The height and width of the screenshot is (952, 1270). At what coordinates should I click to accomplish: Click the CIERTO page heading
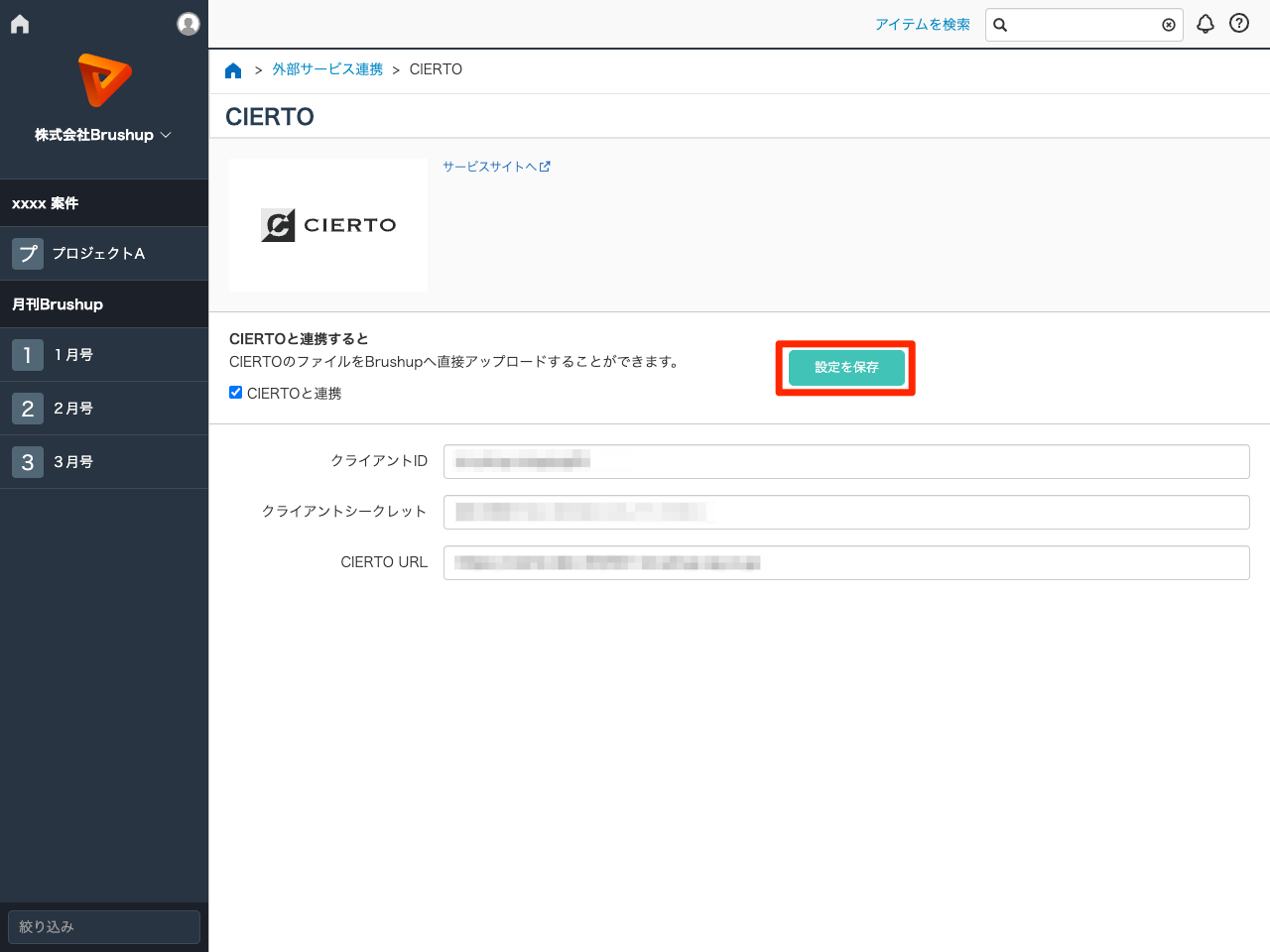pyautogui.click(x=270, y=117)
